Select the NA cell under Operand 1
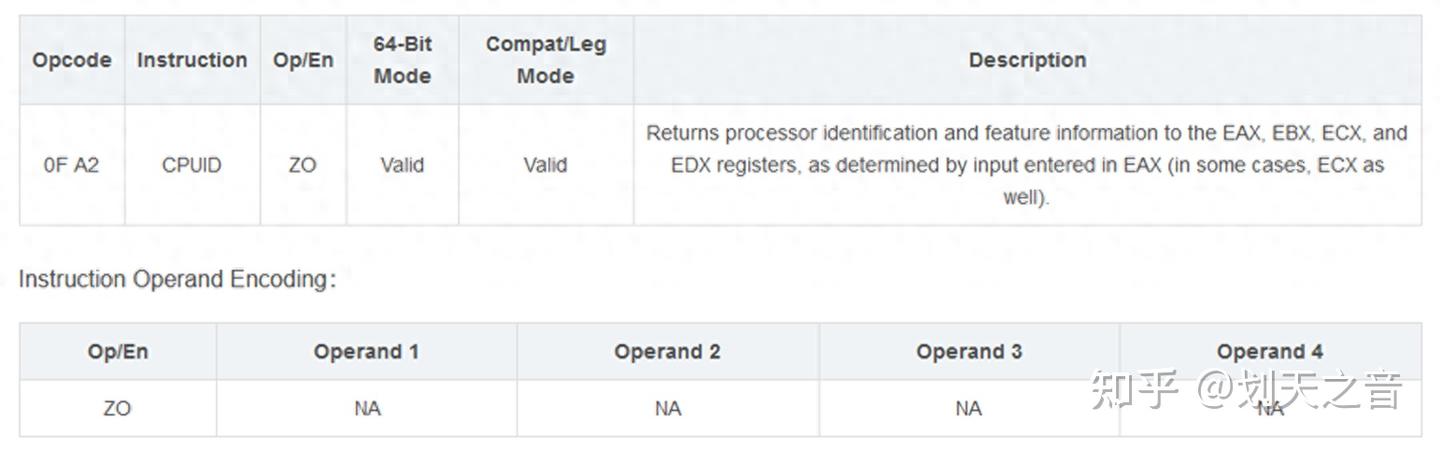1440x449 pixels. (x=366, y=408)
